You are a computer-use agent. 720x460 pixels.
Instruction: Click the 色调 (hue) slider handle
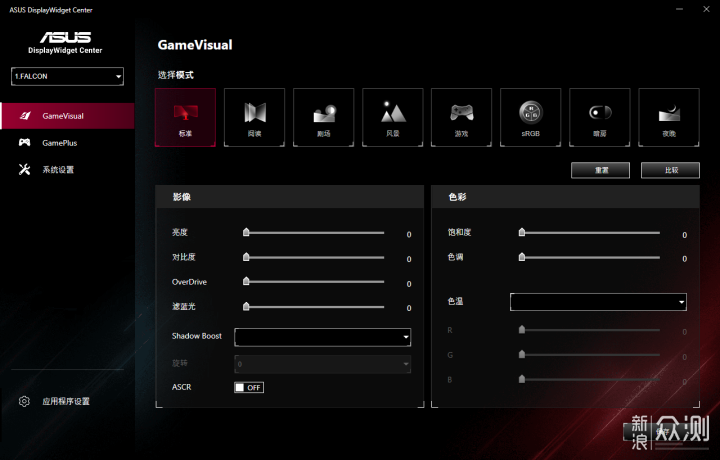(522, 257)
